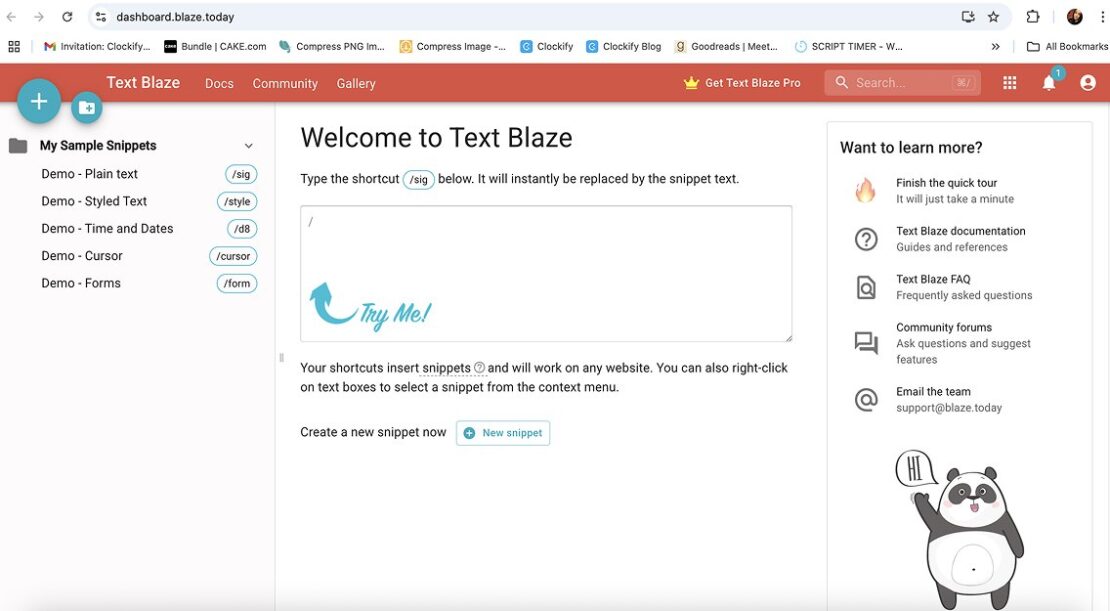Open the Community menu item

coord(285,83)
